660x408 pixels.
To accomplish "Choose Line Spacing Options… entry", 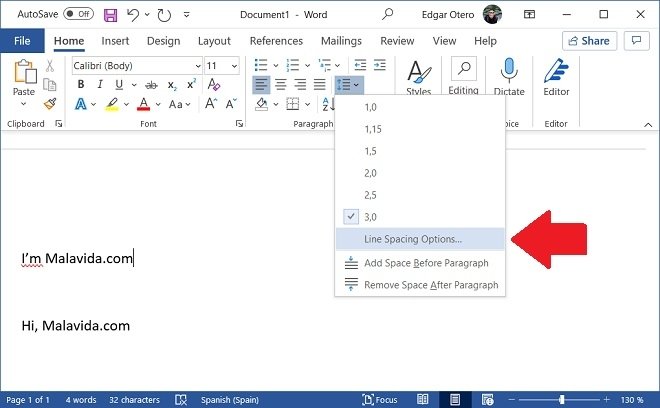I will pos(420,239).
